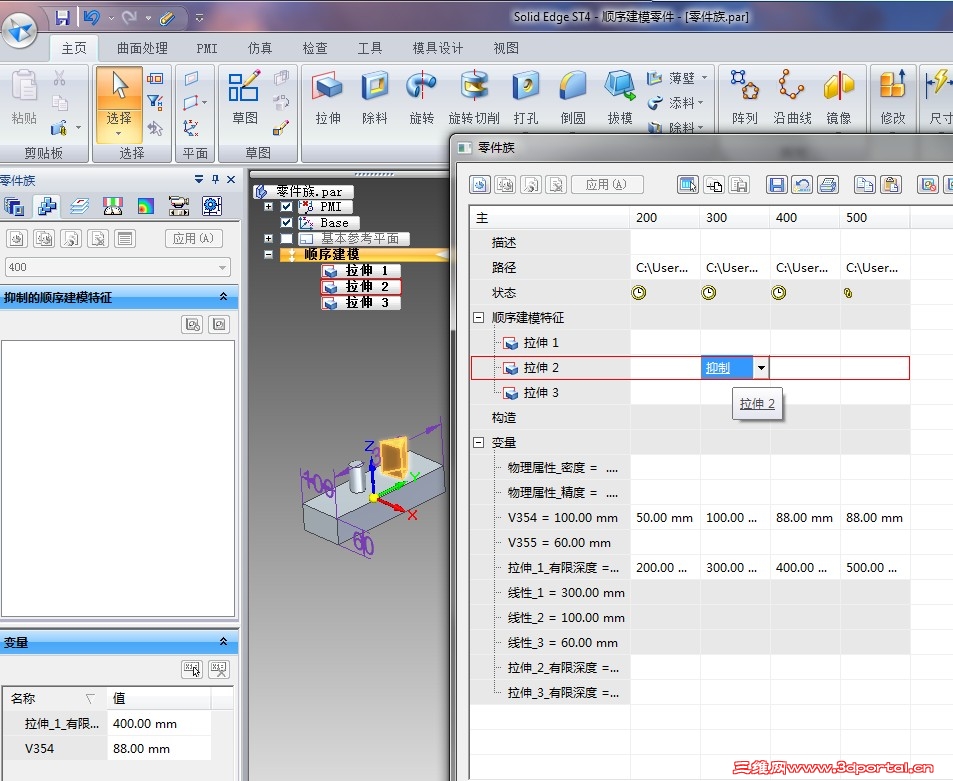Close the 零件族 left panel
This screenshot has width=953, height=781.
tap(231, 179)
